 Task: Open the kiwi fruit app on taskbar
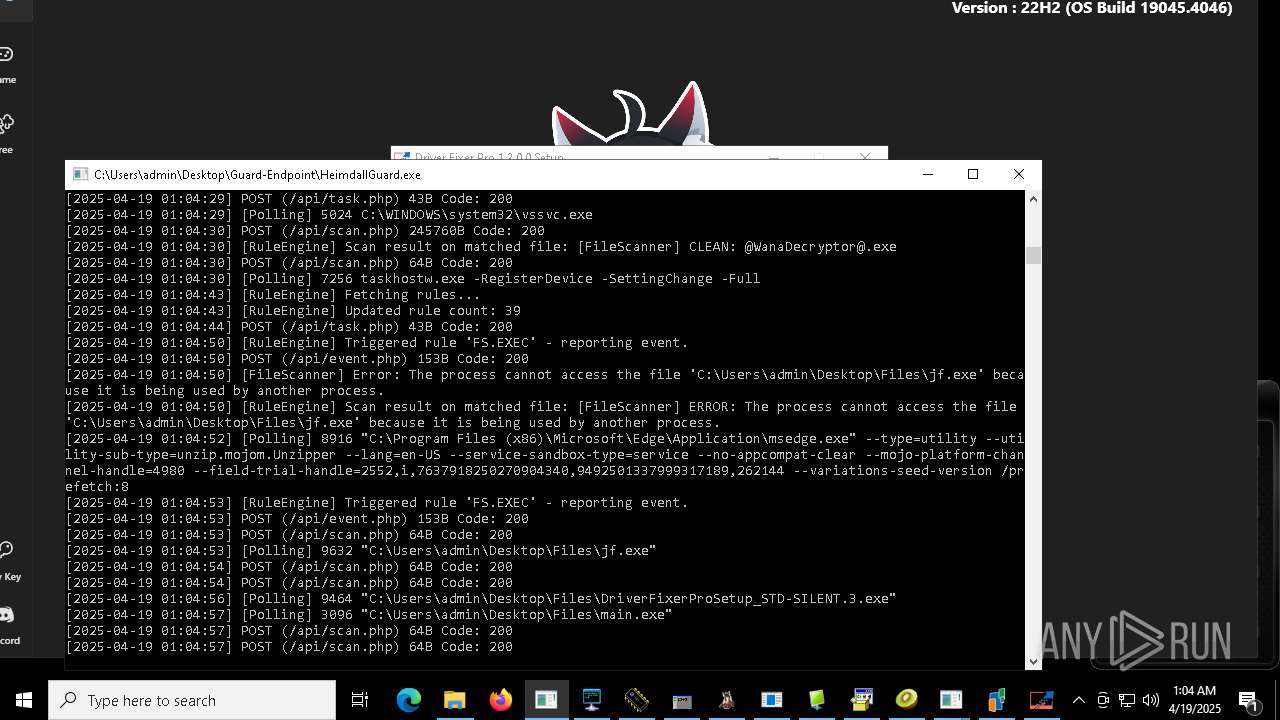coord(907,700)
